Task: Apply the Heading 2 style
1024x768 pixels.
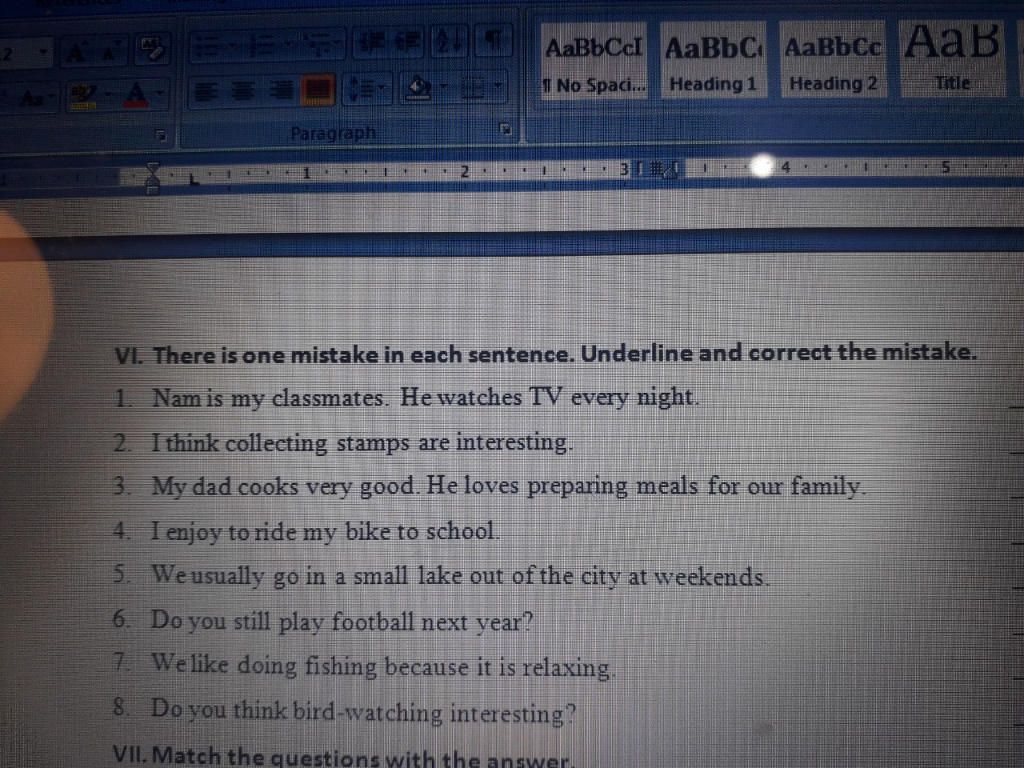Action: [833, 60]
